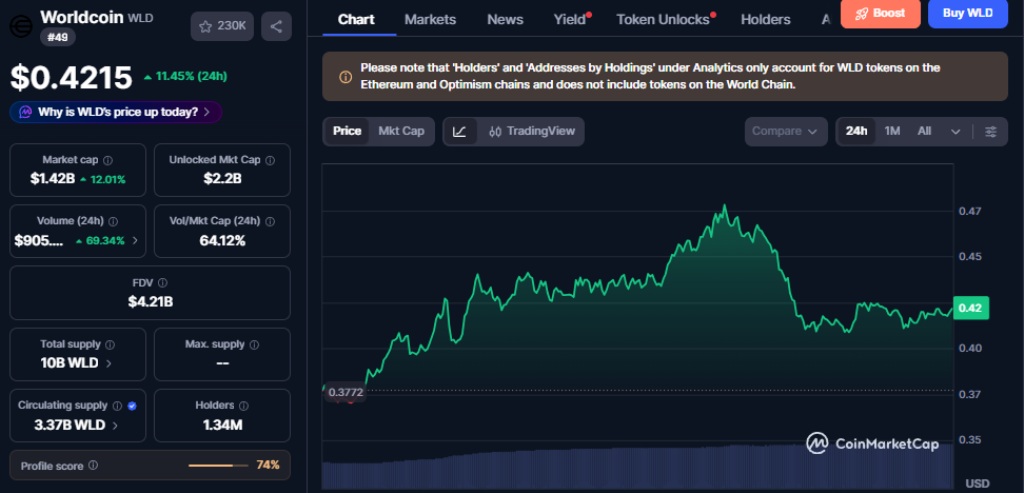The image size is (1024, 493).
Task: Click the Holders info icon
Action: pos(244,406)
